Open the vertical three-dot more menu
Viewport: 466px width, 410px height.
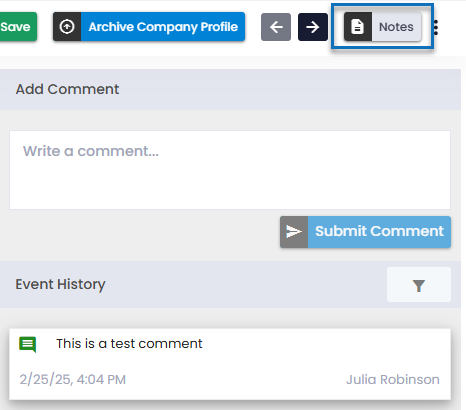[x=436, y=27]
